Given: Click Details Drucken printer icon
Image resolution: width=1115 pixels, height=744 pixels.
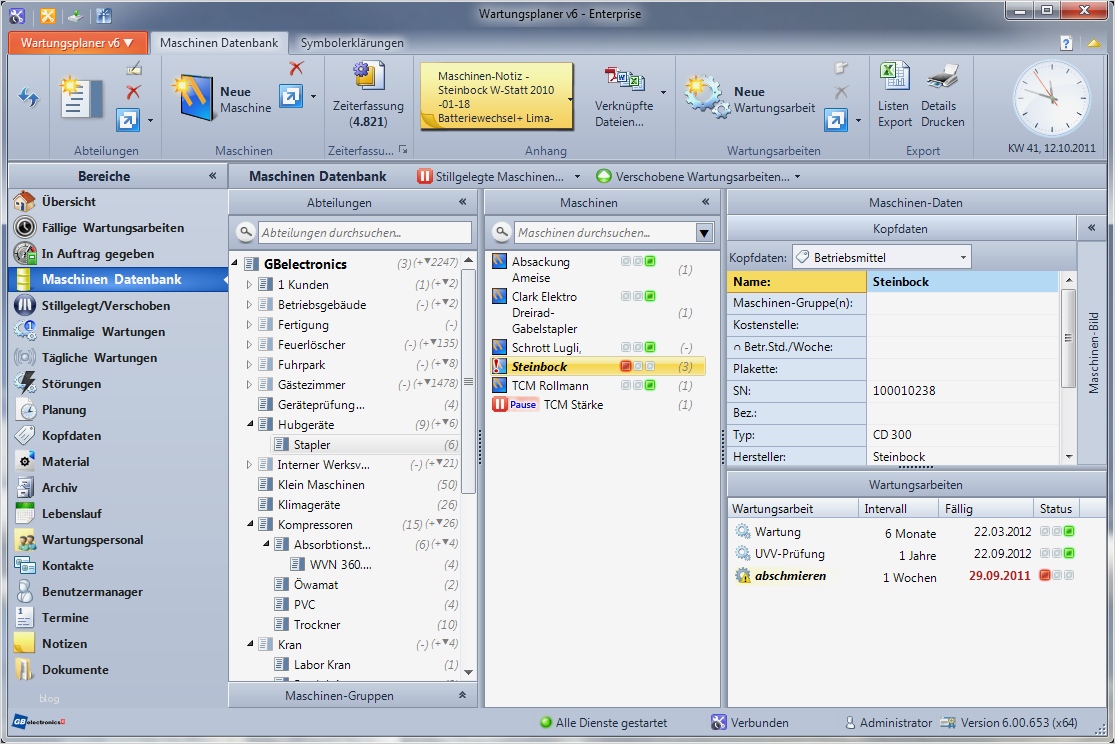Looking at the screenshot, I should [x=942, y=78].
